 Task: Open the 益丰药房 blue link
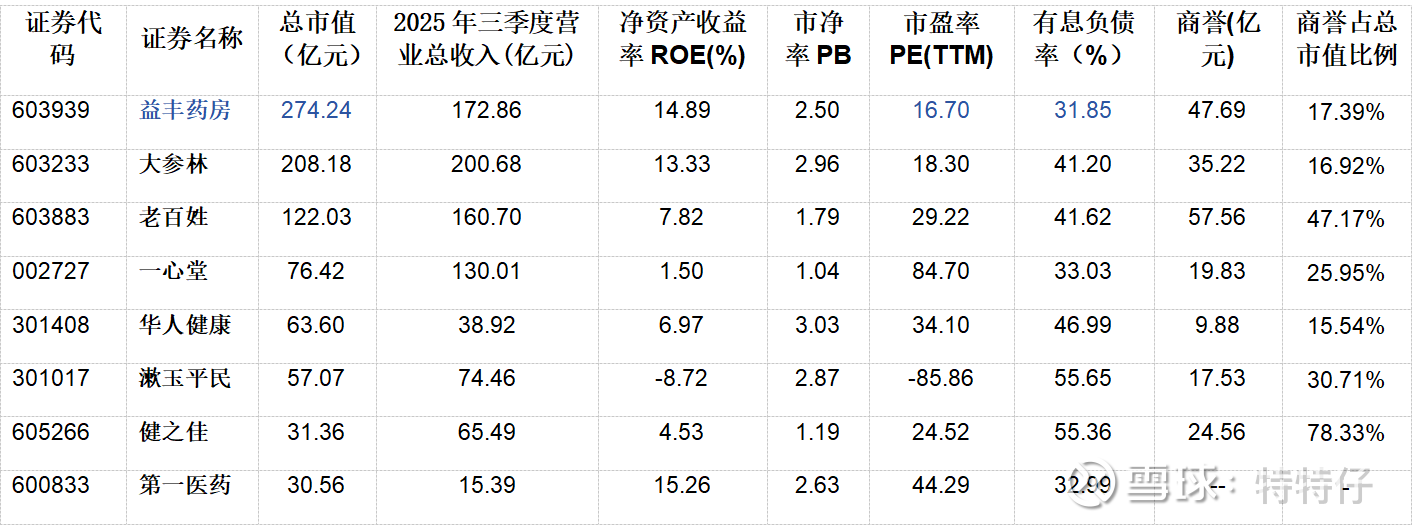tap(185, 110)
